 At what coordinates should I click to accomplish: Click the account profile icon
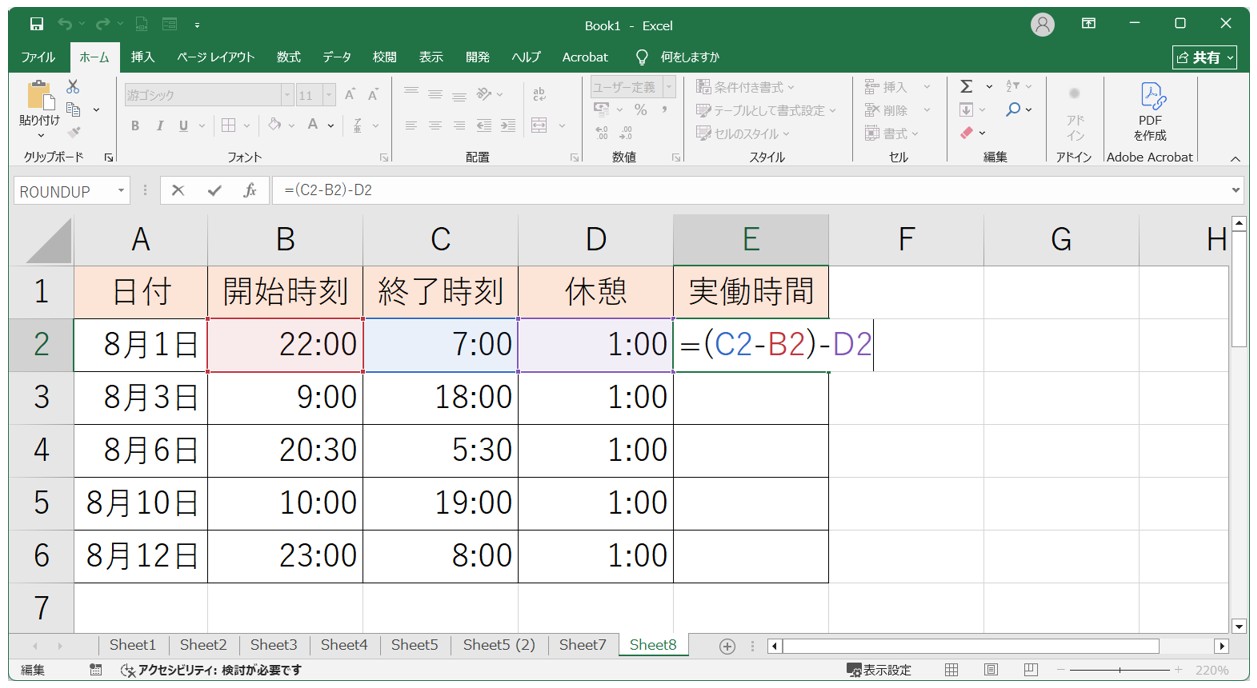click(x=1042, y=24)
